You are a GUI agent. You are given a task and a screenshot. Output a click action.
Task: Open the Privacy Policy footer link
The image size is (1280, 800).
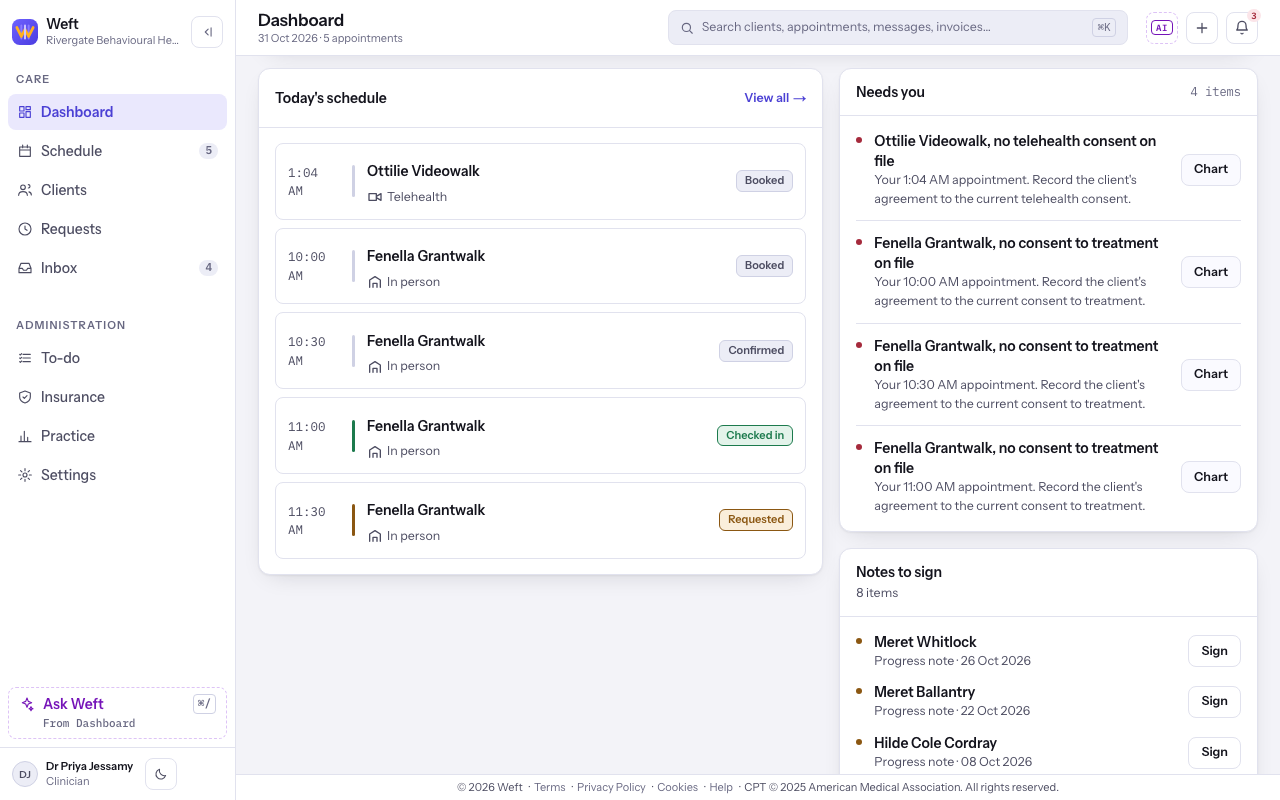coord(611,787)
